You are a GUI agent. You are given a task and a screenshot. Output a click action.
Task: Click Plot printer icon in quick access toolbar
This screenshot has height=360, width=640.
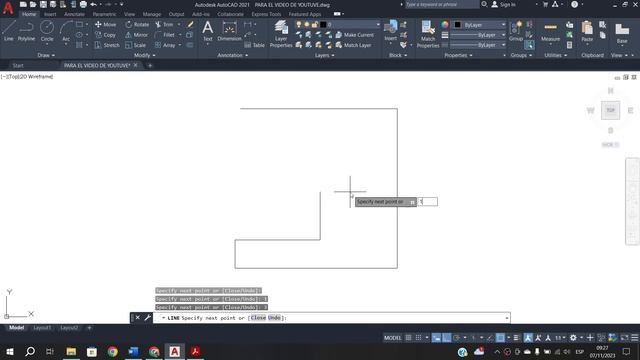(83, 4)
